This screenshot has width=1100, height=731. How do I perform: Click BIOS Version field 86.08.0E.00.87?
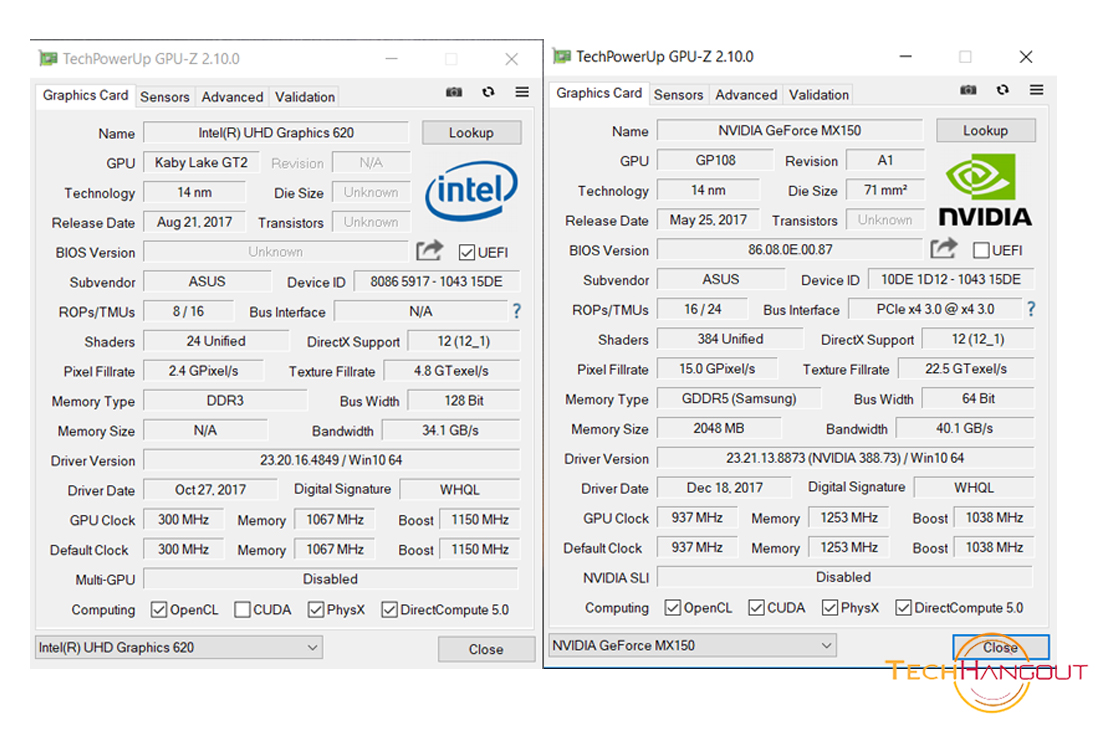coord(790,250)
